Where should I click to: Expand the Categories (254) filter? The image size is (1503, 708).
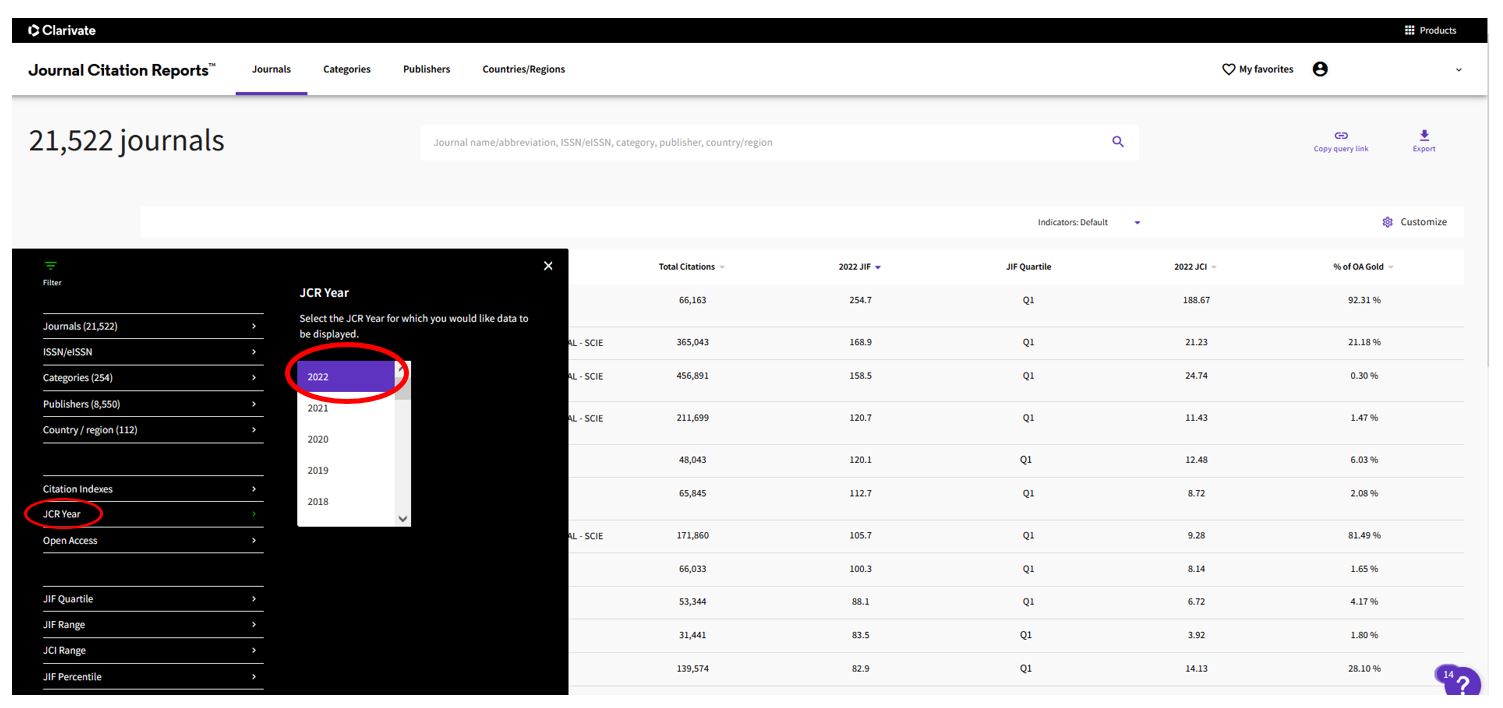click(153, 378)
